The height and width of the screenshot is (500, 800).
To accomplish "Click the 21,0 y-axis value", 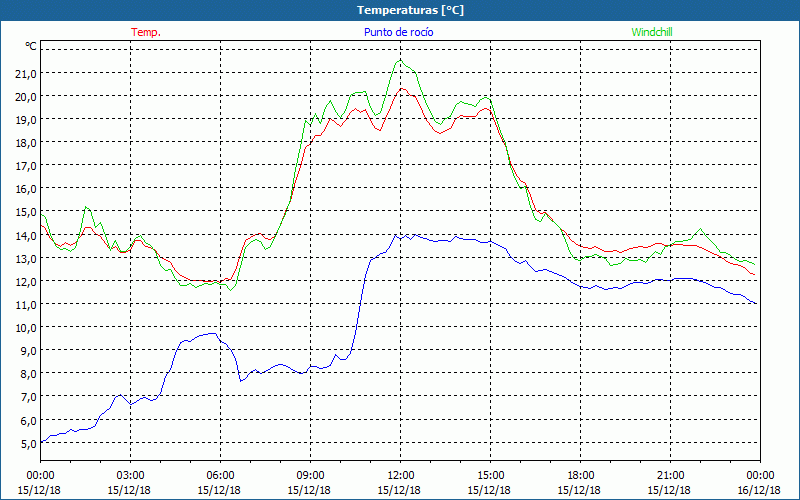I will [26, 73].
